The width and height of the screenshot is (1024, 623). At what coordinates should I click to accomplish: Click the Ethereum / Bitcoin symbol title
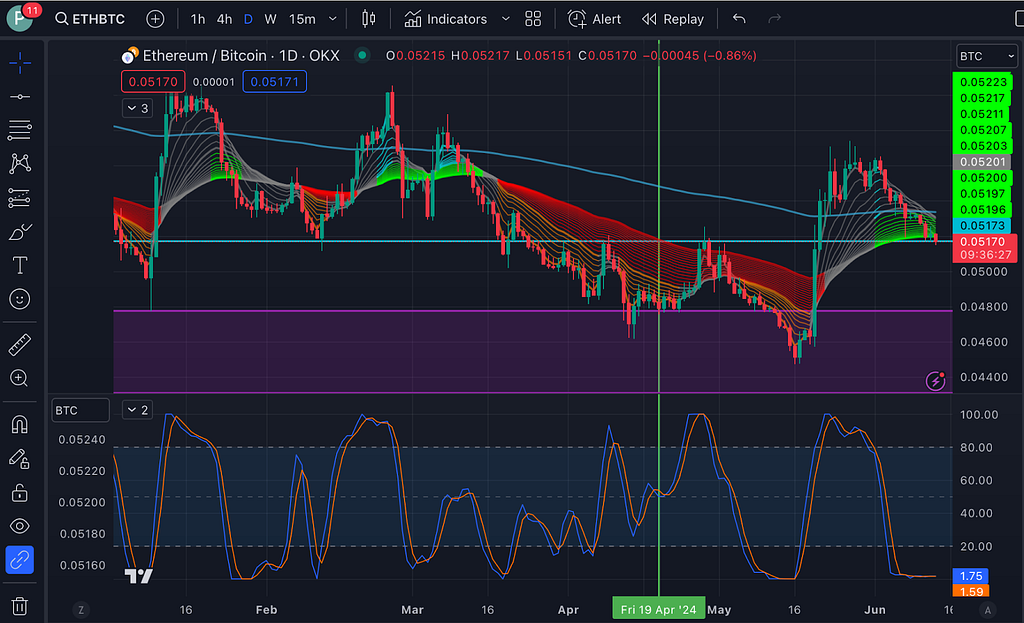[x=241, y=56]
